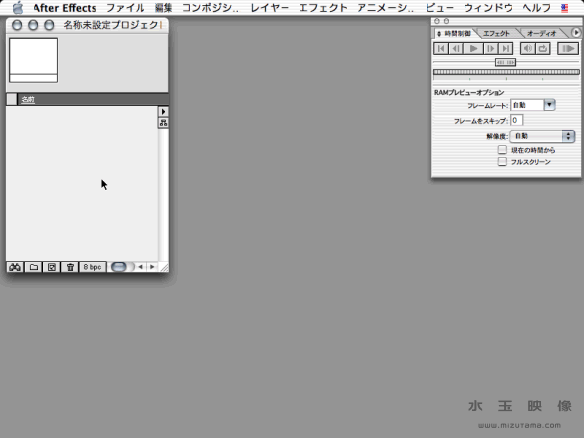The width and height of the screenshot is (584, 438).
Task: Open the ウィンドウ menu
Action: click(x=488, y=8)
